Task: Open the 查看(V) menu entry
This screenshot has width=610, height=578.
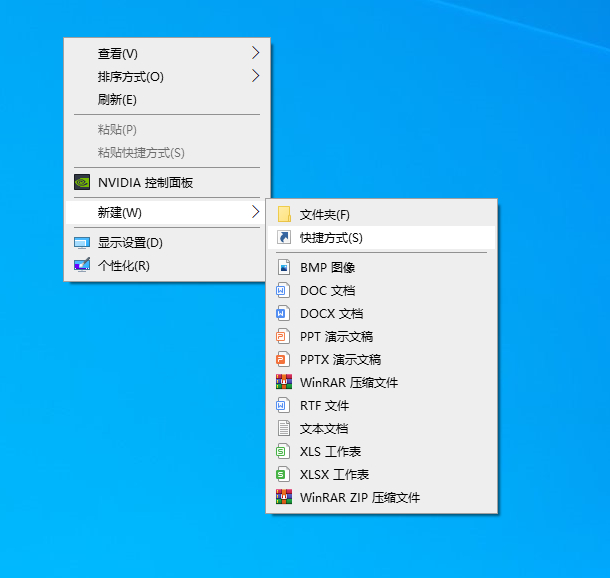Action: click(x=167, y=53)
